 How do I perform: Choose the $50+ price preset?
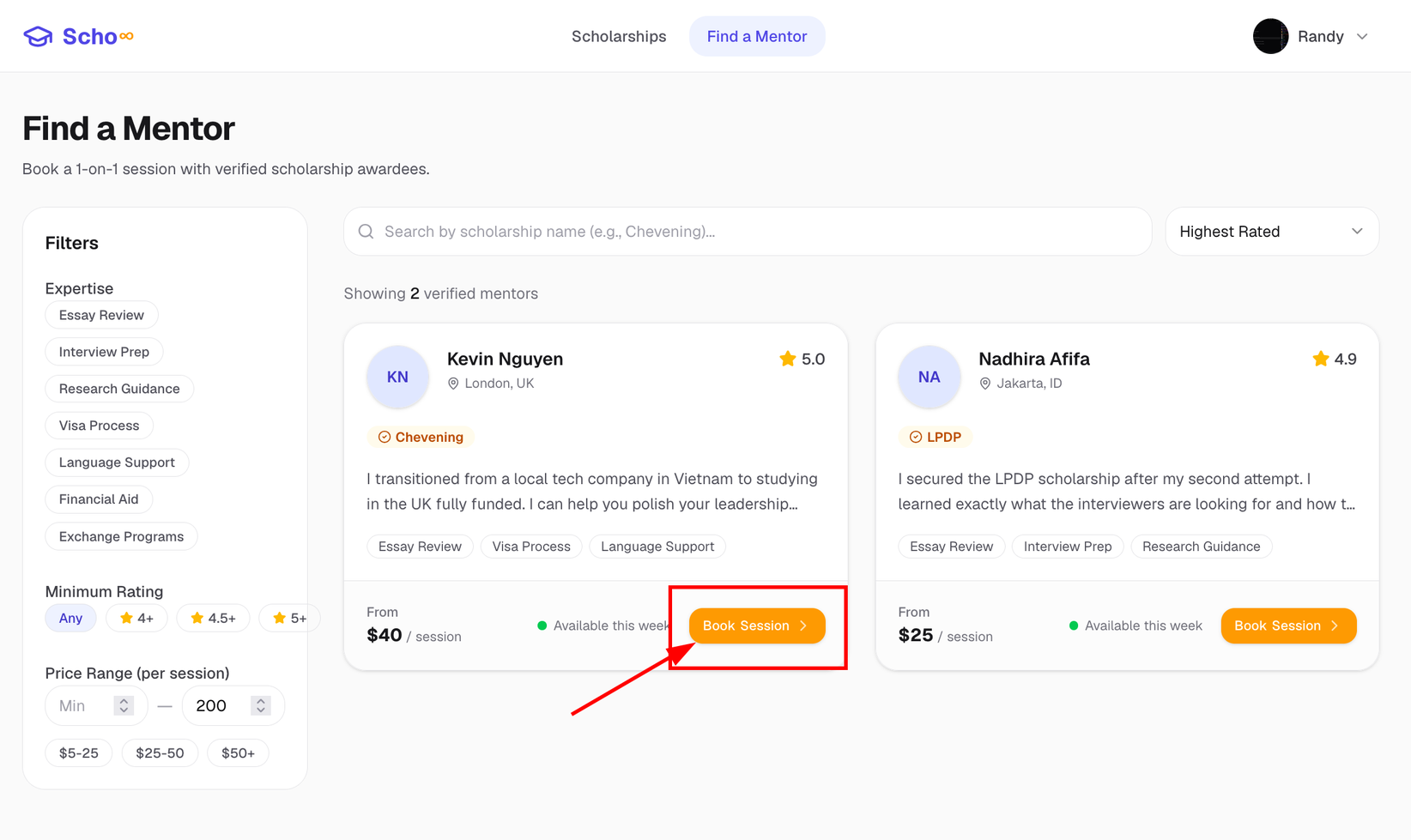[x=238, y=753]
